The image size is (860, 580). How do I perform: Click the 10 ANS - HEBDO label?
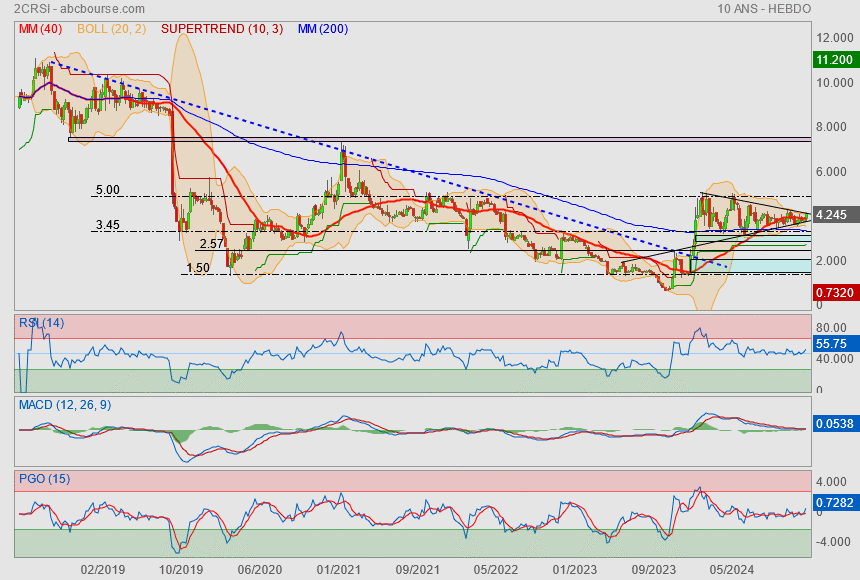tap(763, 9)
